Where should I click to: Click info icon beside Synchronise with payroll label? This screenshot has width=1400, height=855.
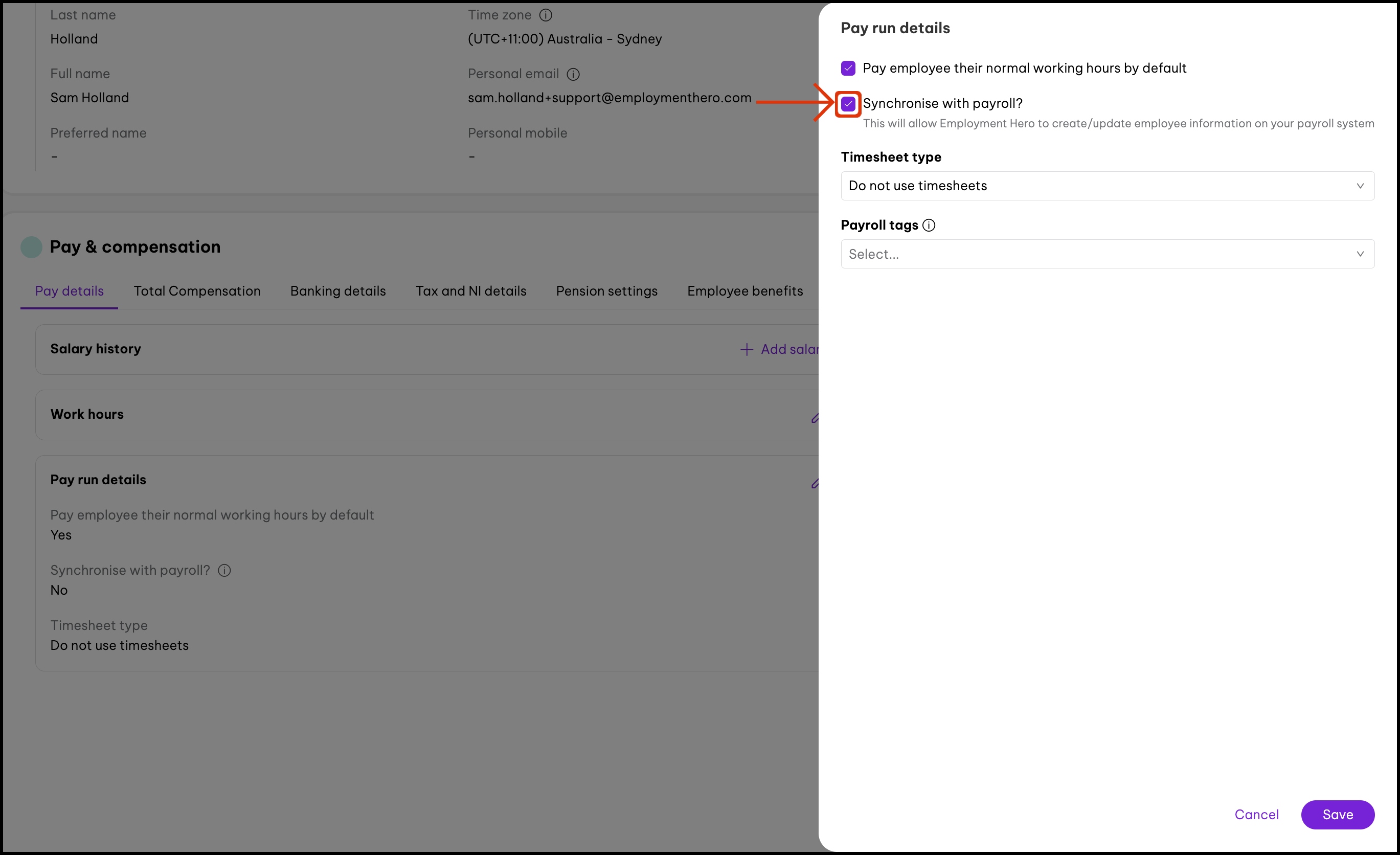pyautogui.click(x=224, y=570)
